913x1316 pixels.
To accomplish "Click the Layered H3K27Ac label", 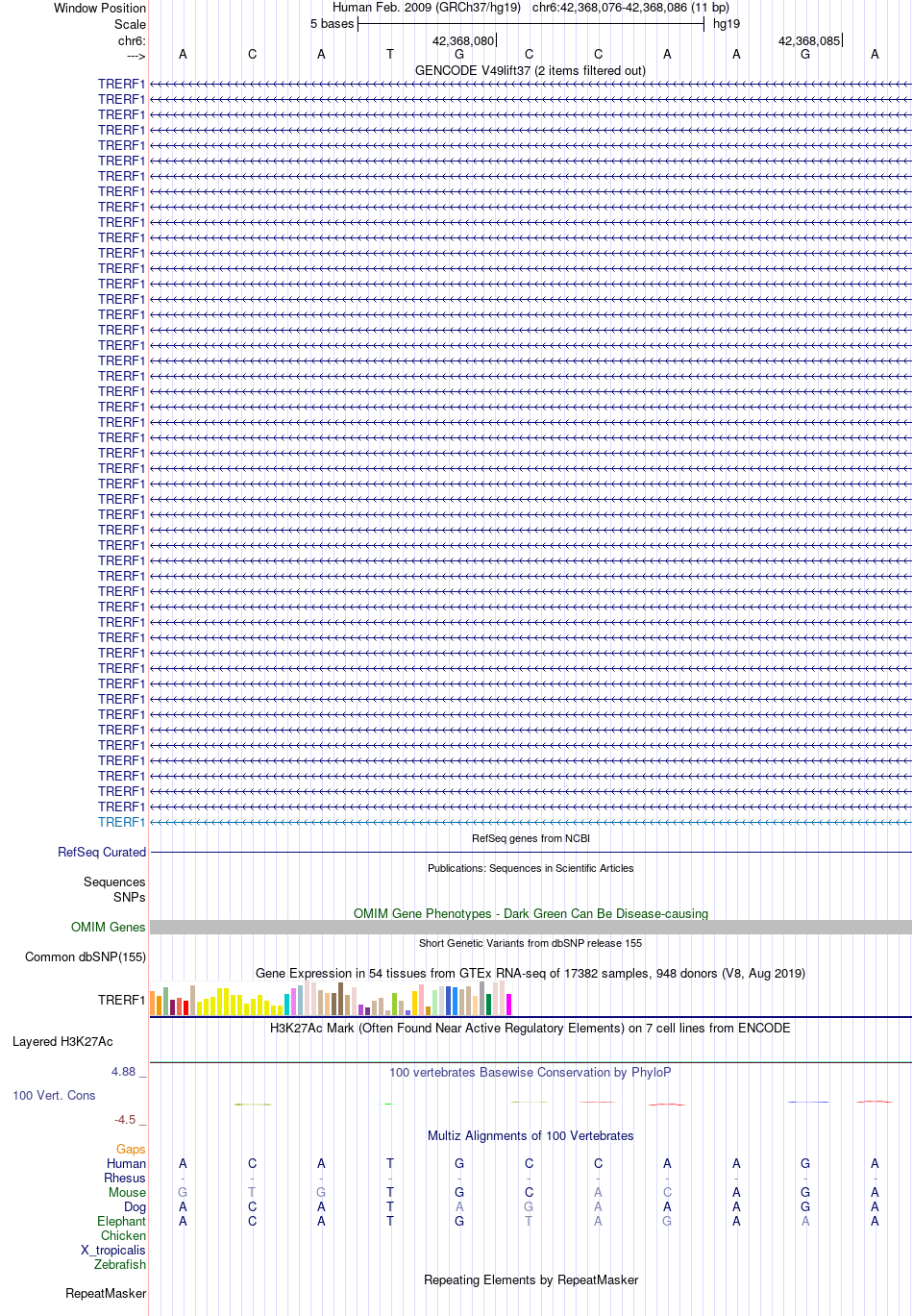I will coord(62,1041).
